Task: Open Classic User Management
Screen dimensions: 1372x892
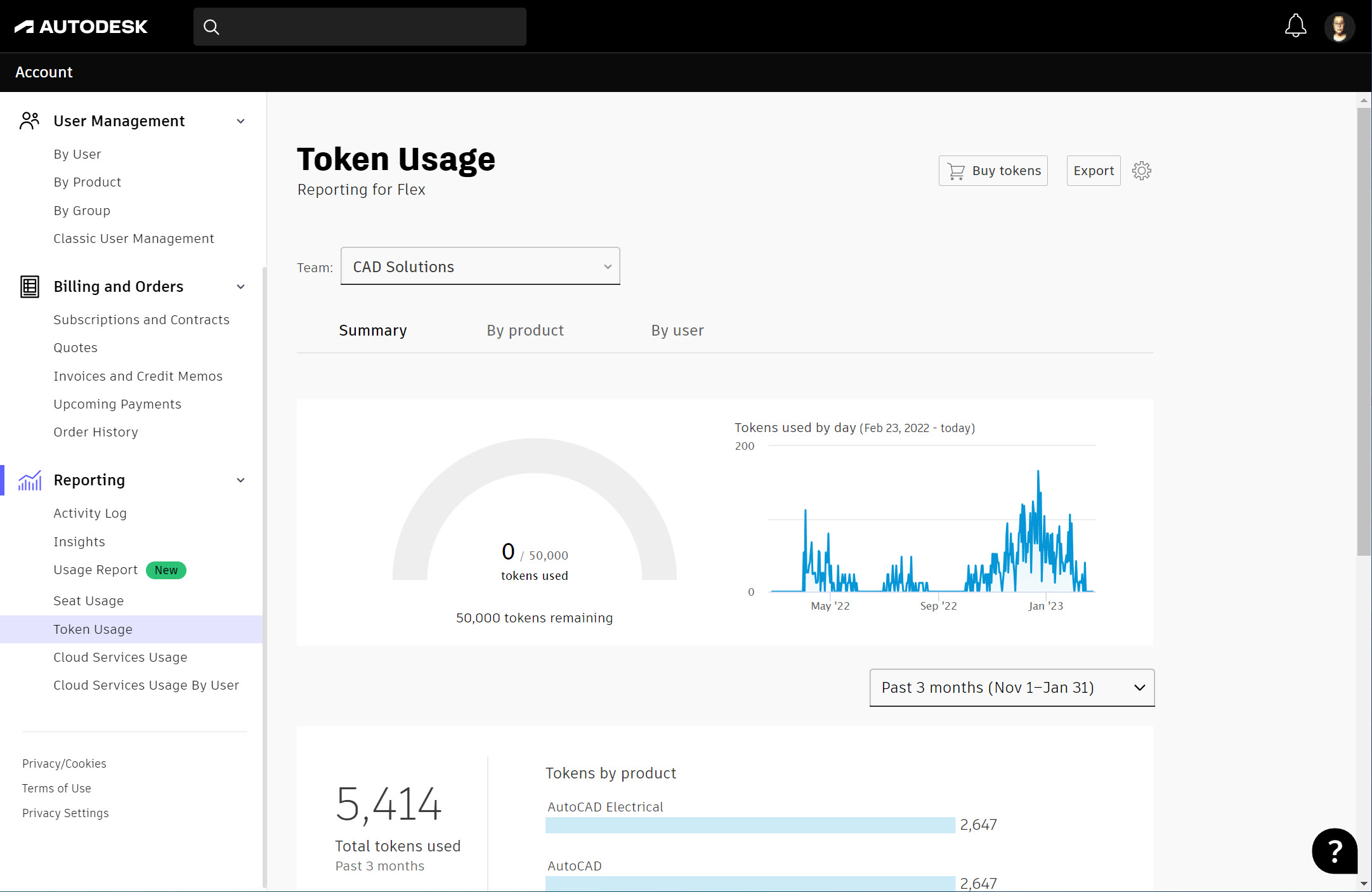Action: [x=134, y=239]
